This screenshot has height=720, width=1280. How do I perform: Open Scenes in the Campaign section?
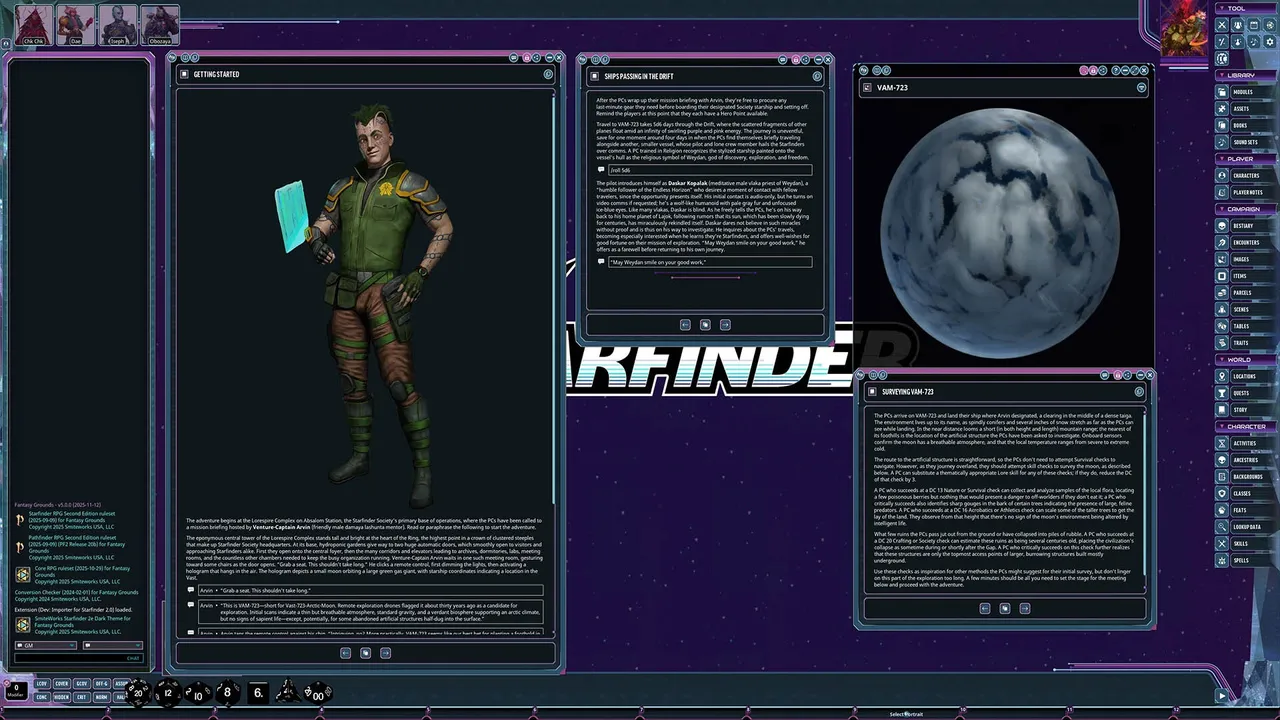click(x=1246, y=309)
